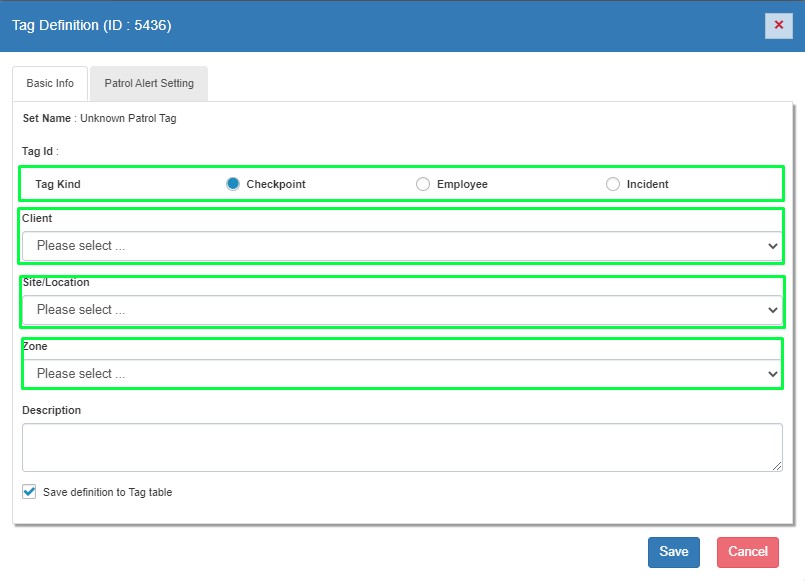Click the "Save definition to Tag table" label

click(107, 492)
